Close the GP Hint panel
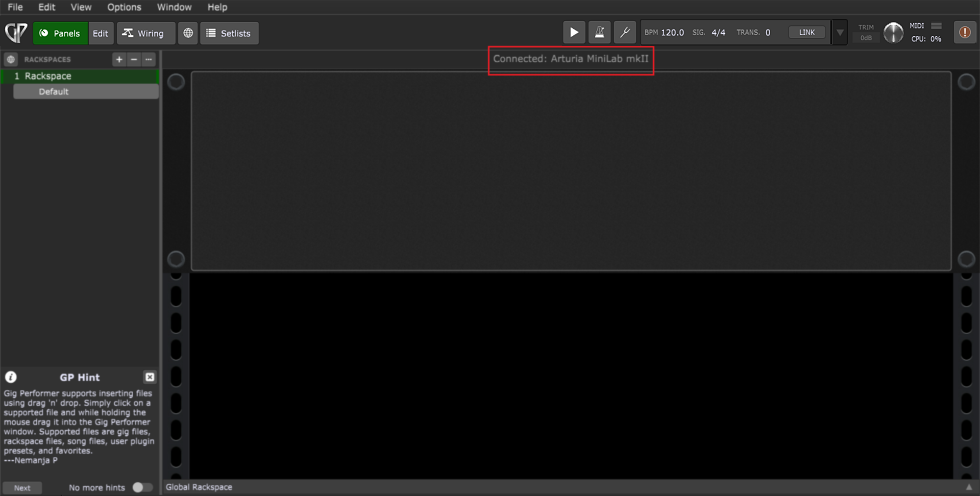Screen dimensions: 980x496 (149, 377)
